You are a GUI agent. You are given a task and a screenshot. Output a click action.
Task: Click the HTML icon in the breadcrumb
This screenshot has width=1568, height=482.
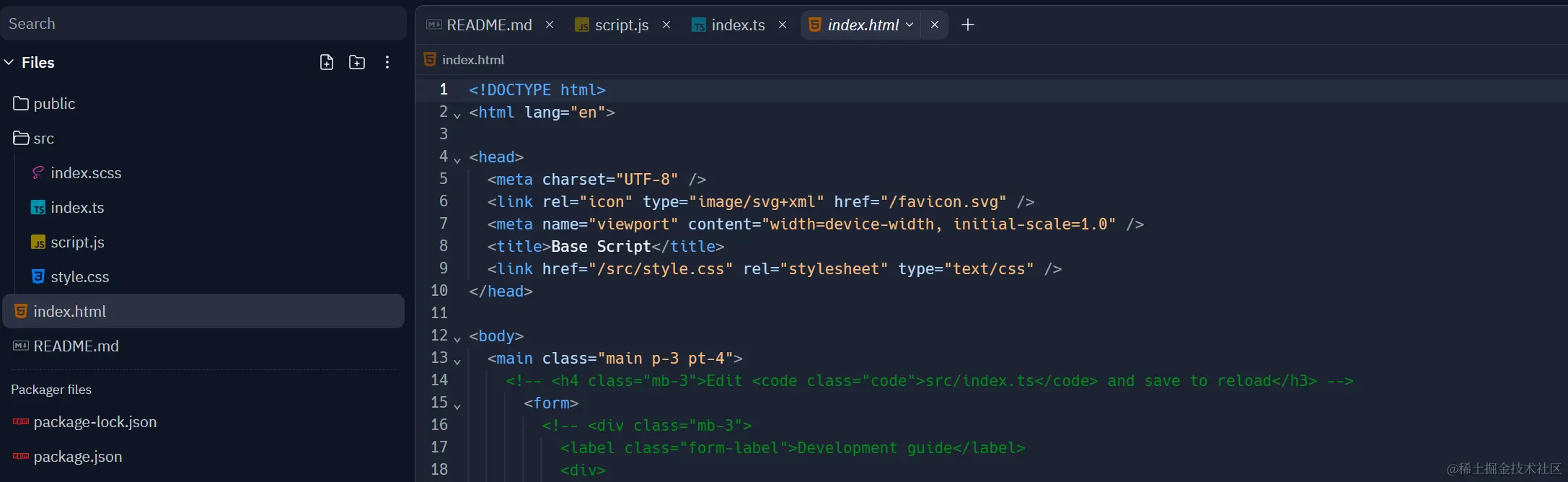[x=430, y=59]
